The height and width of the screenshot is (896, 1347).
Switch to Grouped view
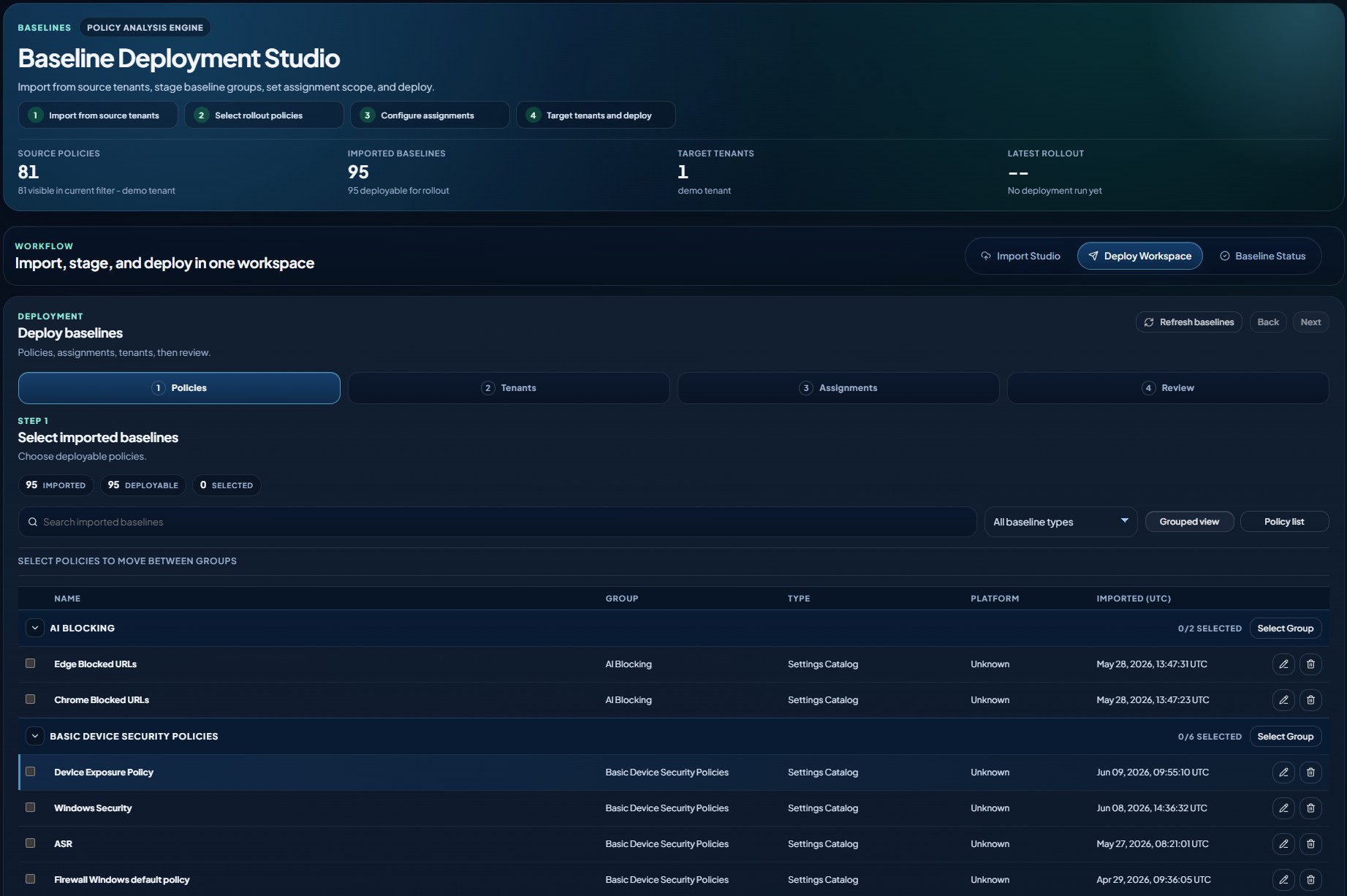pyautogui.click(x=1189, y=522)
